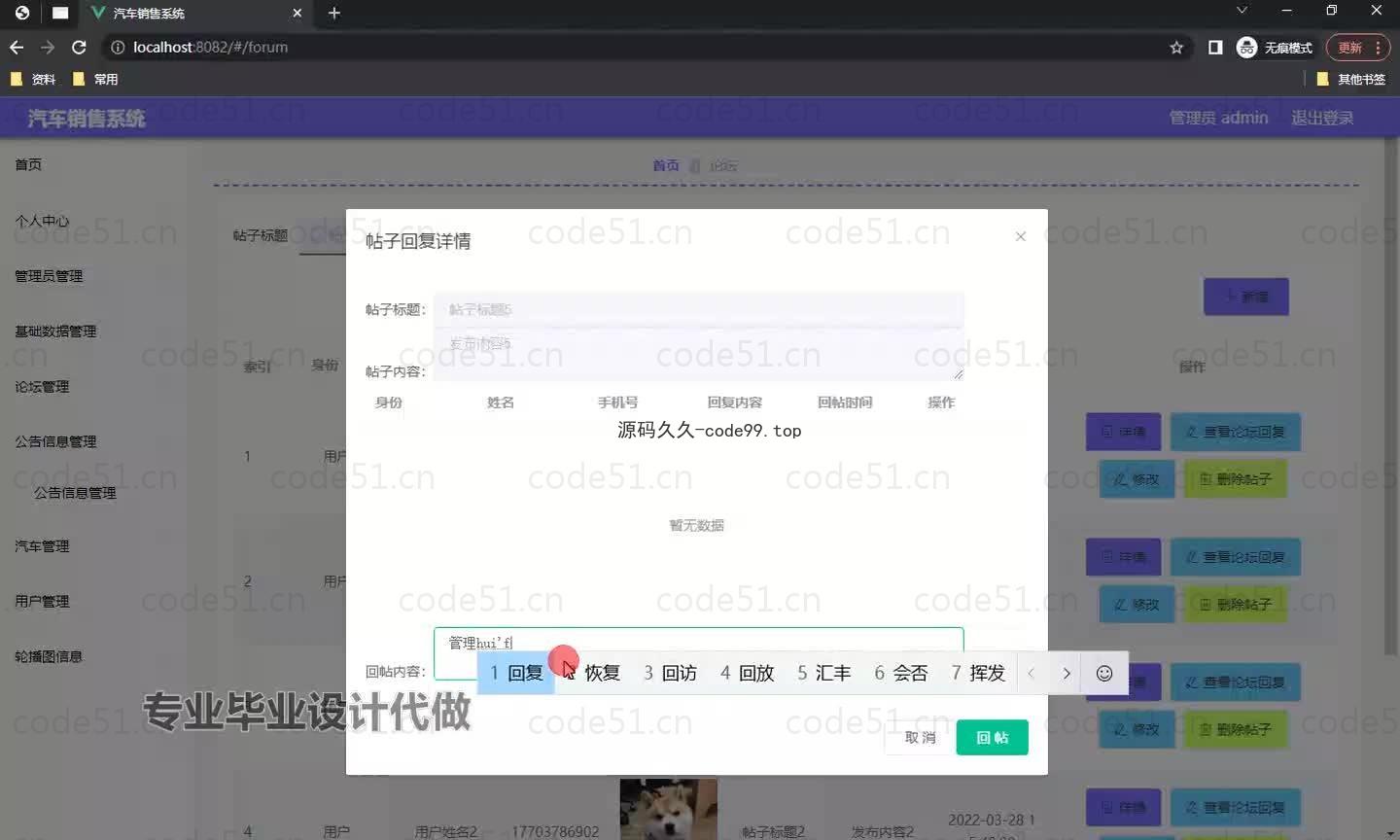Go to next IME candidate page
The height and width of the screenshot is (840, 1400).
tap(1067, 673)
